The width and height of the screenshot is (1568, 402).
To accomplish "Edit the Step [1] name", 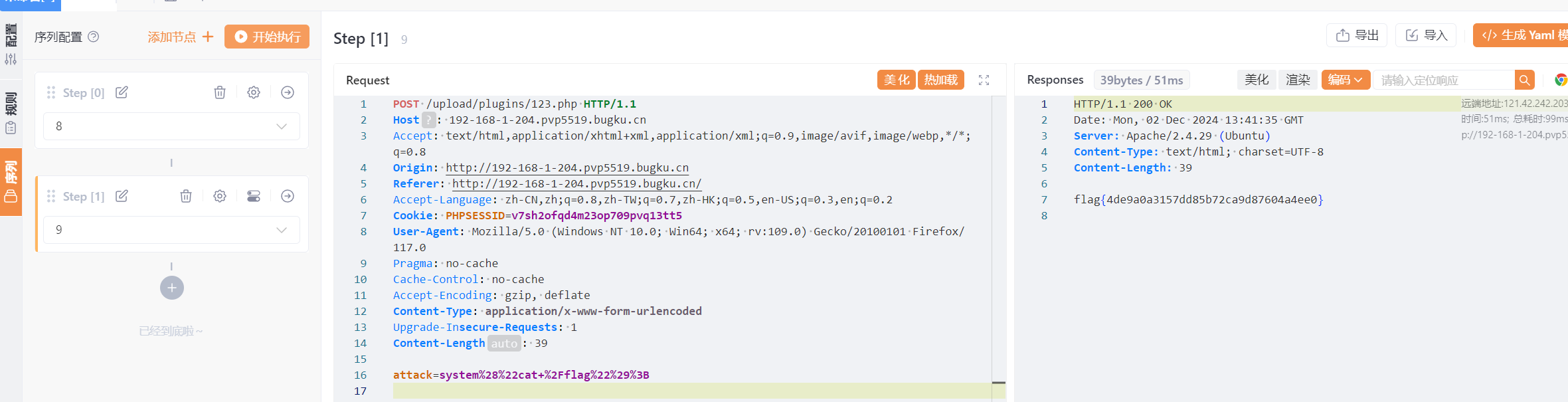I will tap(122, 196).
